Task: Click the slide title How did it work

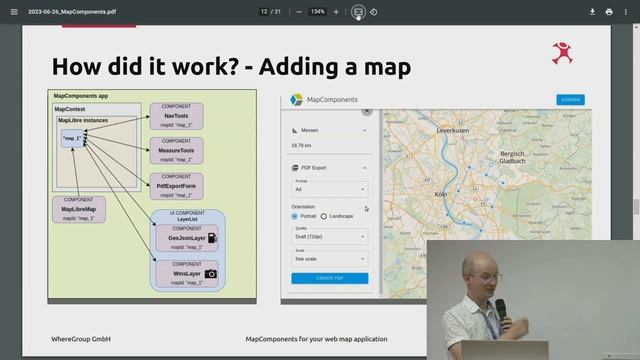Action: click(231, 67)
